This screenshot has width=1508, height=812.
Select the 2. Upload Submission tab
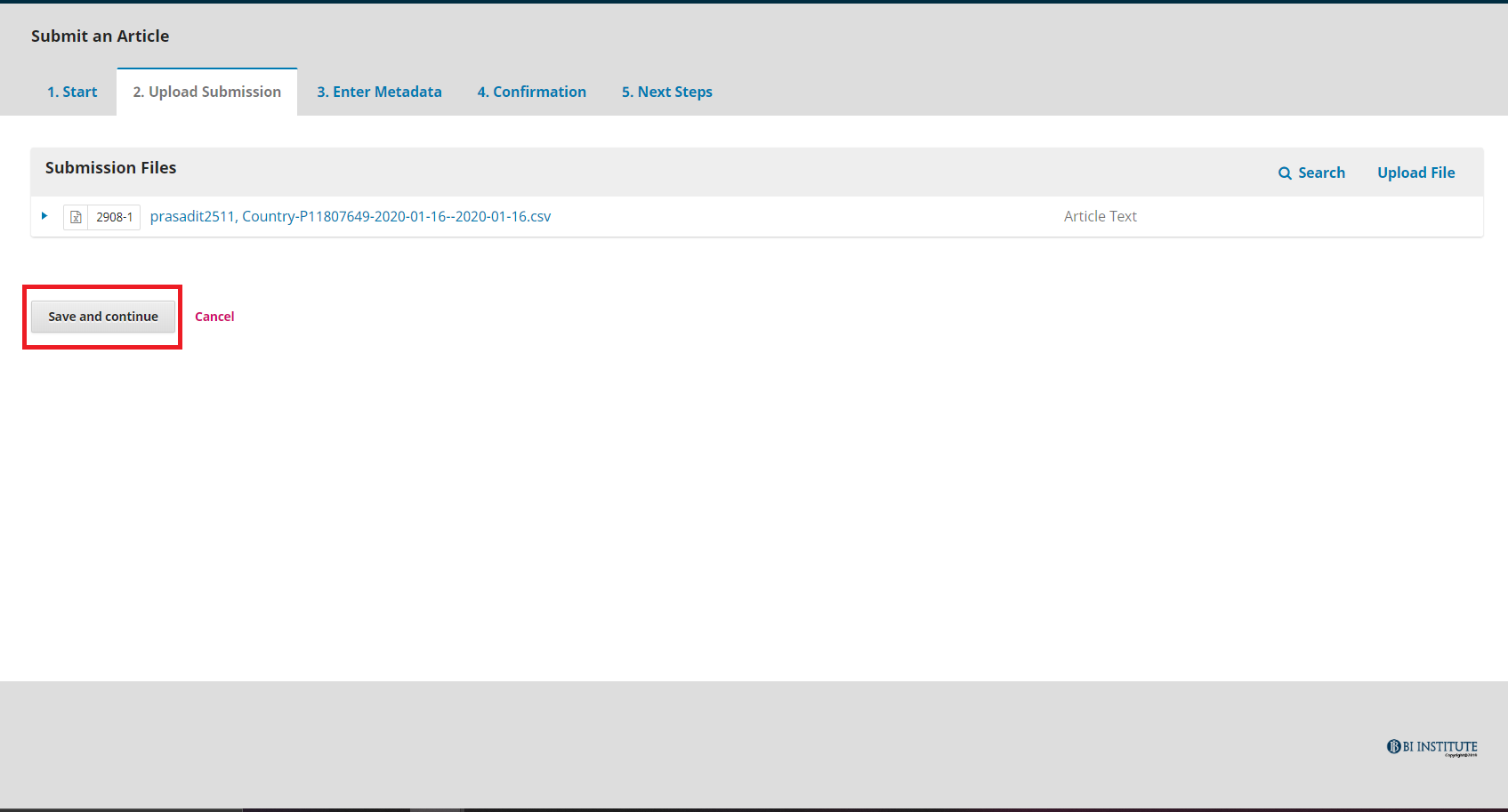[206, 92]
